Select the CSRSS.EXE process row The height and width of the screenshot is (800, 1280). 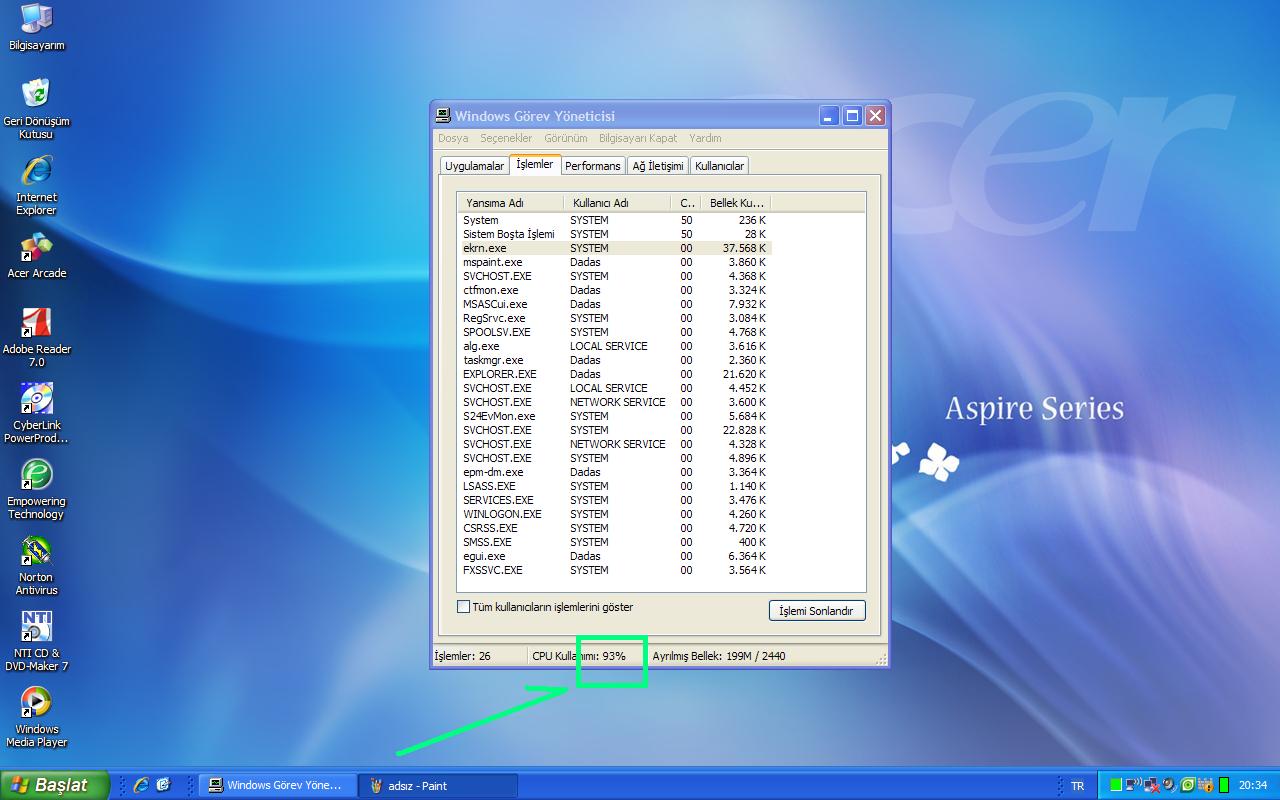pos(615,528)
